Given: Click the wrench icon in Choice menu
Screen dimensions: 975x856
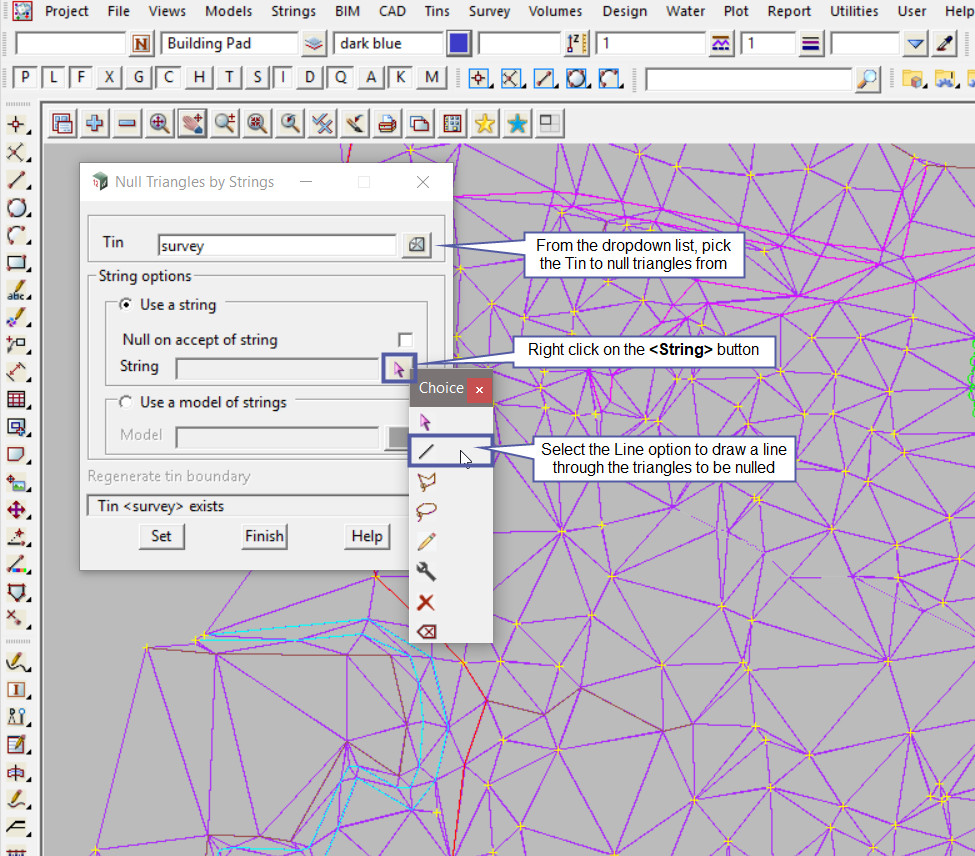Looking at the screenshot, I should pos(426,572).
